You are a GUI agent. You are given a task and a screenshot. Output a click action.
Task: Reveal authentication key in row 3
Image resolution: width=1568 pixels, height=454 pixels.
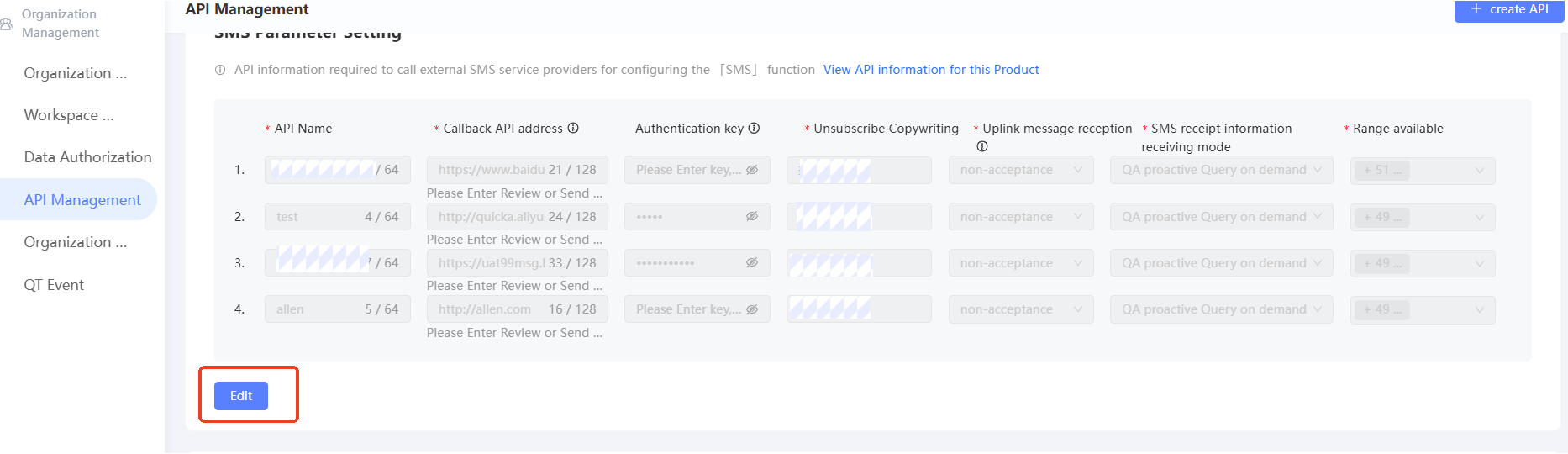tap(752, 263)
